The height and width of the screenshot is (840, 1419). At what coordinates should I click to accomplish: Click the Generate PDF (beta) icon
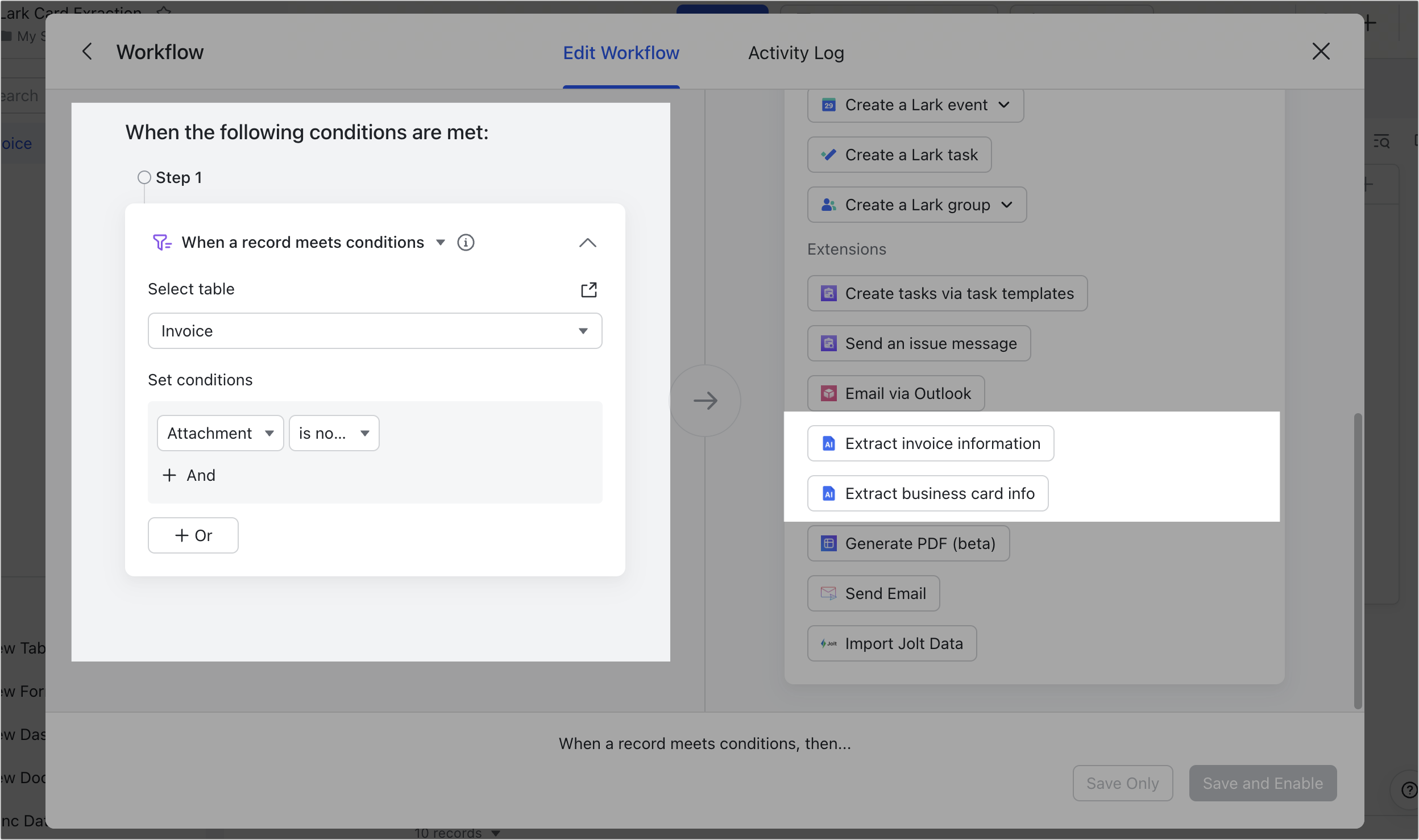[x=829, y=544]
